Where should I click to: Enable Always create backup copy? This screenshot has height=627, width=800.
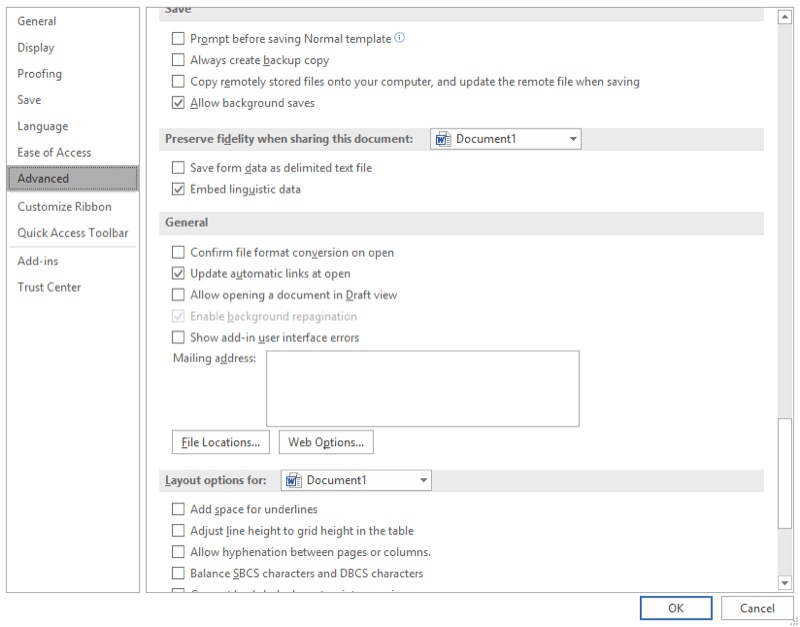pyautogui.click(x=178, y=60)
